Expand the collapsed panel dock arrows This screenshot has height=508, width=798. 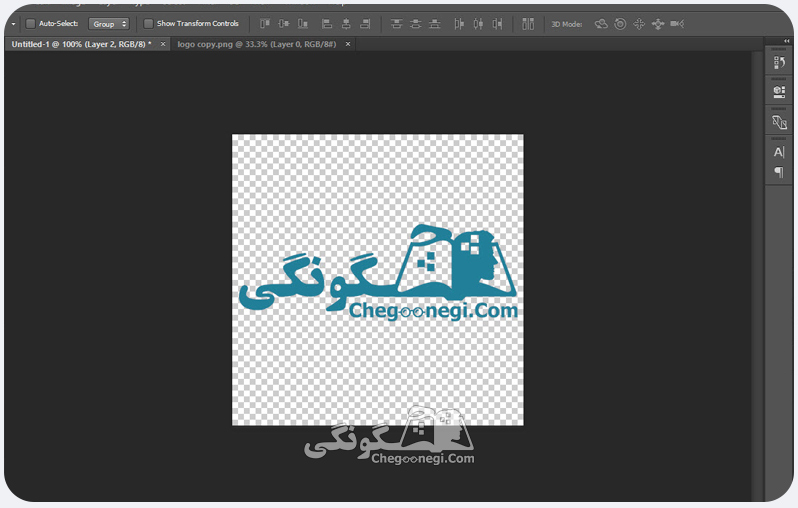coord(786,41)
